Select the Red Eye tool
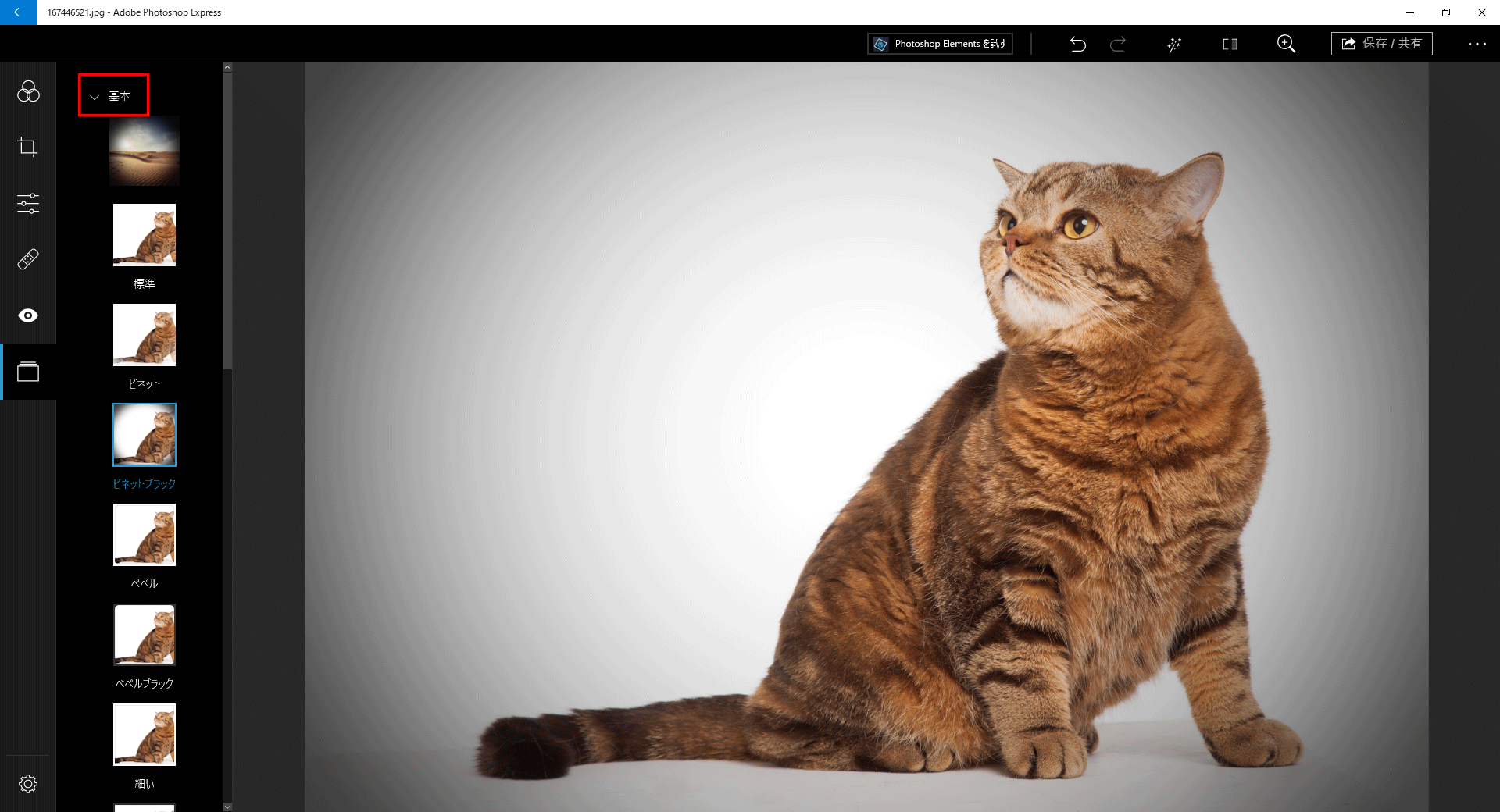This screenshot has width=1500, height=812. 28,315
